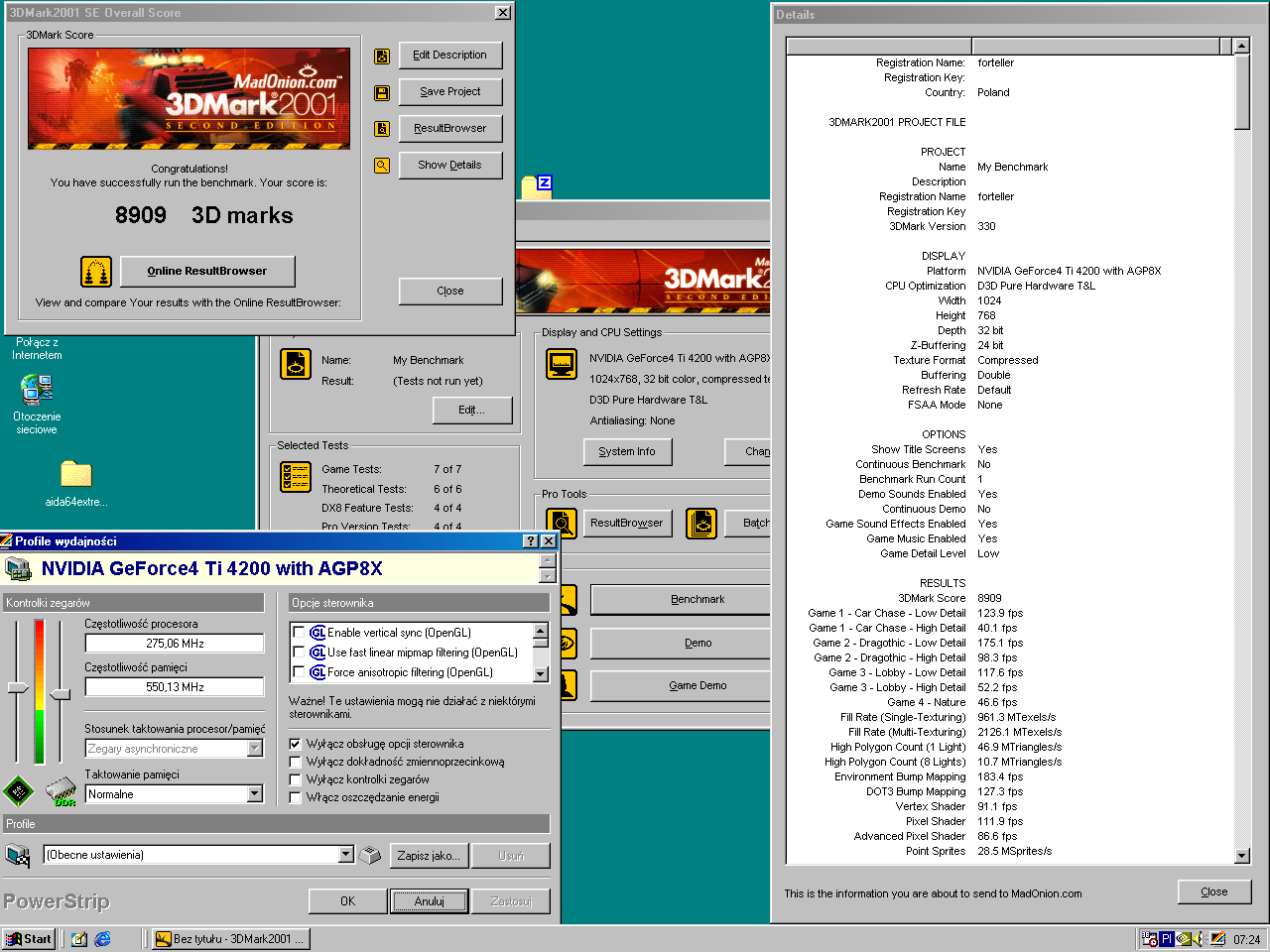1270x952 pixels.
Task: Click the DDR memory chip icon
Action: coord(62,791)
